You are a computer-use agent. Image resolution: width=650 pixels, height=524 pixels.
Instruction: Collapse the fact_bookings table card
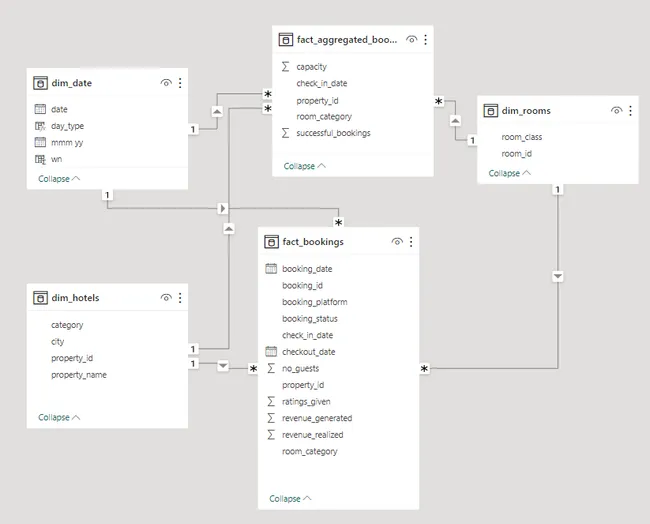pyautogui.click(x=290, y=498)
